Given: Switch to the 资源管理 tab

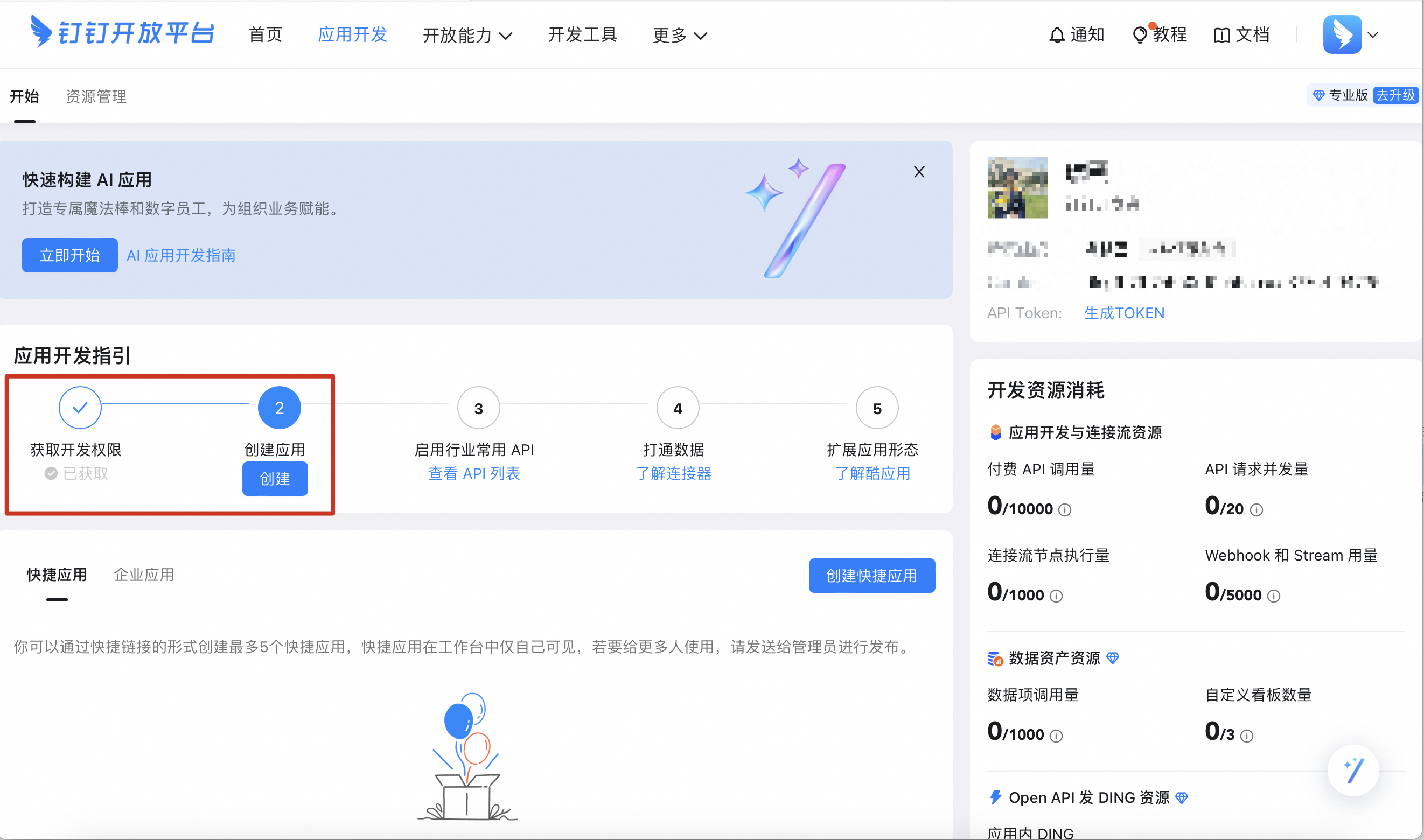Looking at the screenshot, I should point(96,96).
